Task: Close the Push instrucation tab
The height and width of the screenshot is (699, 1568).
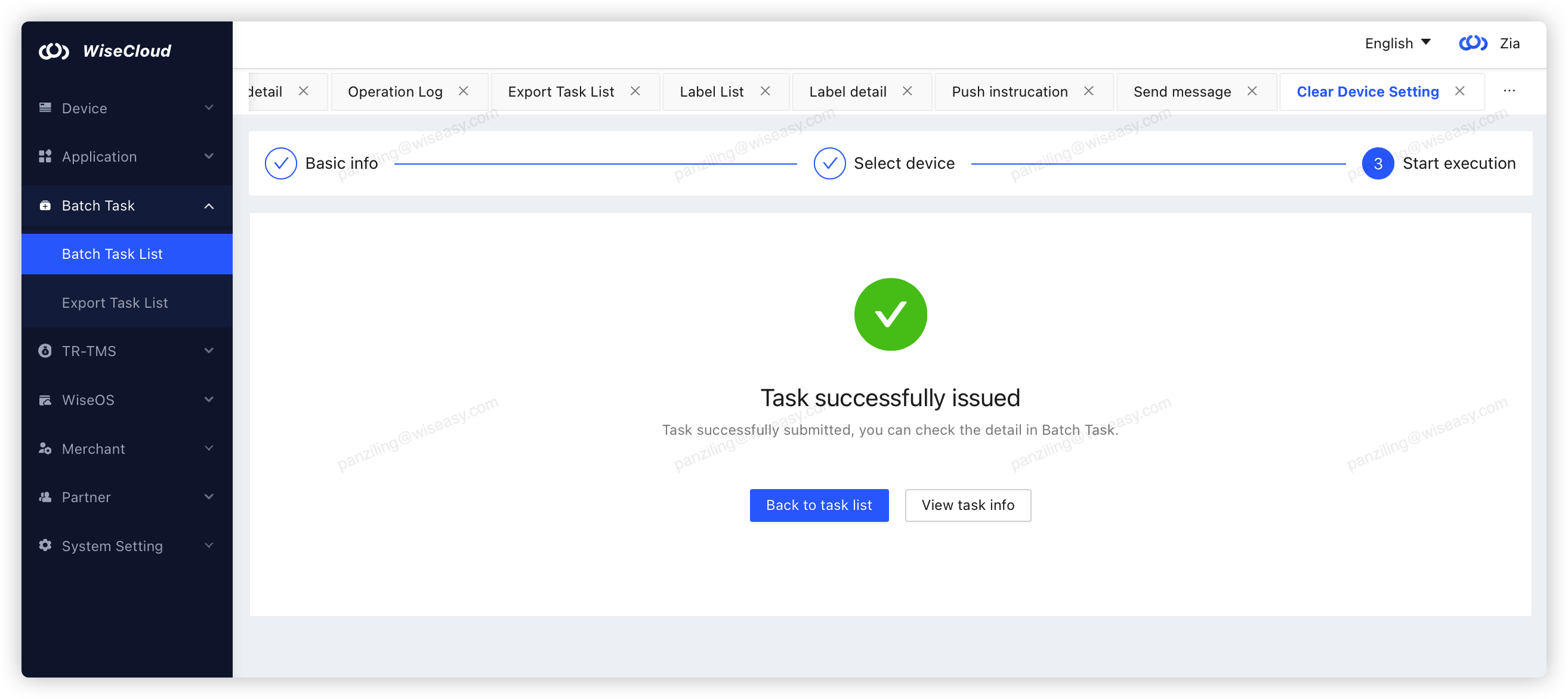Action: 1088,91
